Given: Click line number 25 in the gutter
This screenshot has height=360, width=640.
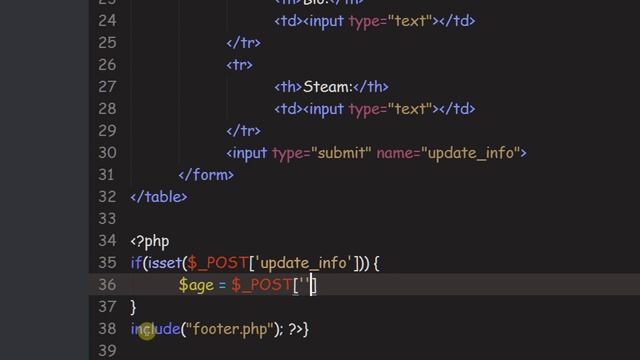Looking at the screenshot, I should pyautogui.click(x=107, y=42).
